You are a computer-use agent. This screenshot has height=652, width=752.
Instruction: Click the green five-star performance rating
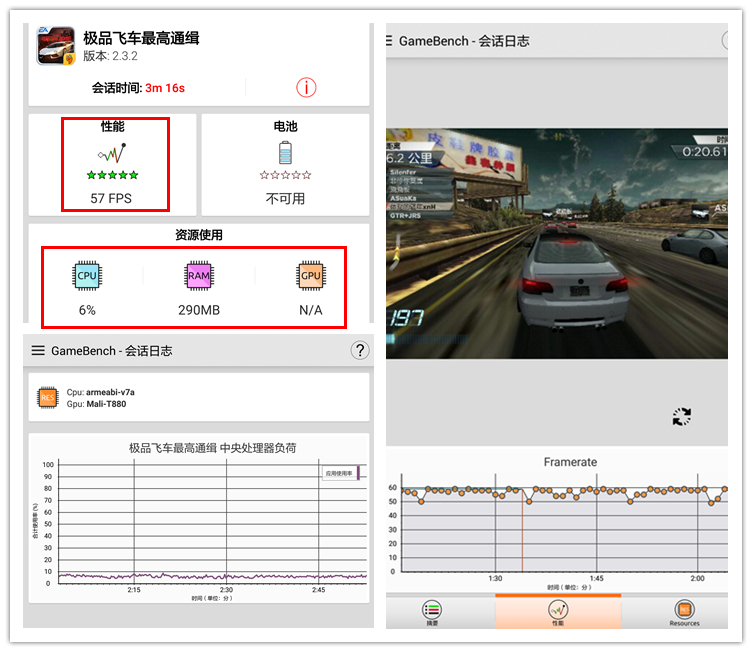(112, 175)
